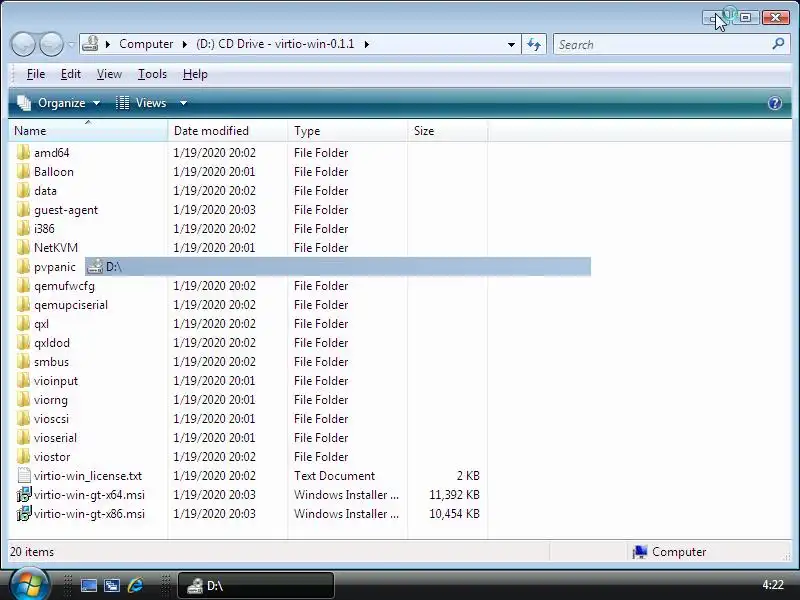The height and width of the screenshot is (600, 800).
Task: Click Show Desktop in the taskbar
Action: point(88,585)
